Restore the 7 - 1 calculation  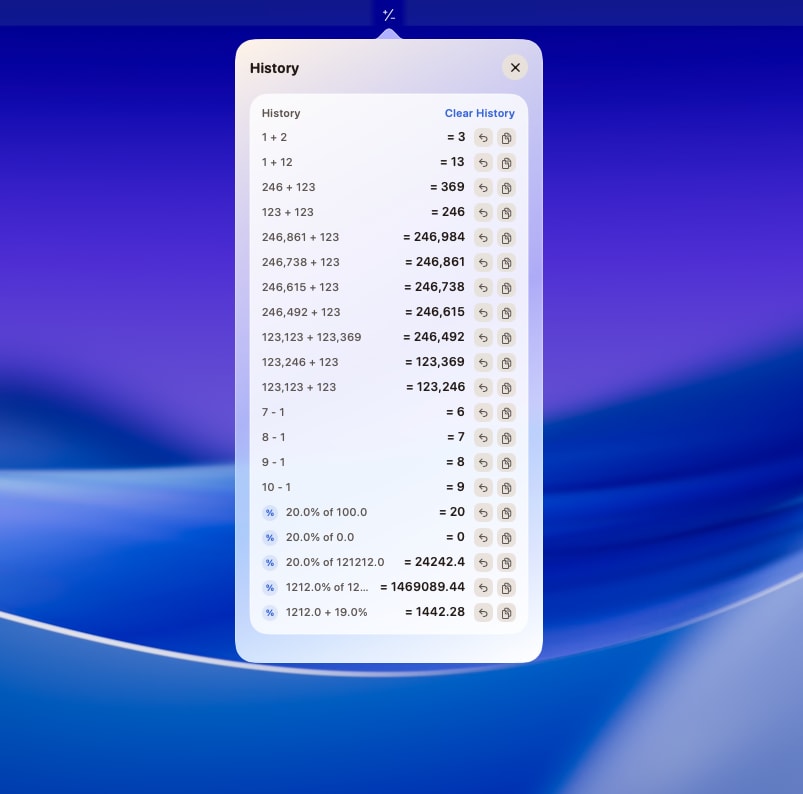tap(483, 412)
